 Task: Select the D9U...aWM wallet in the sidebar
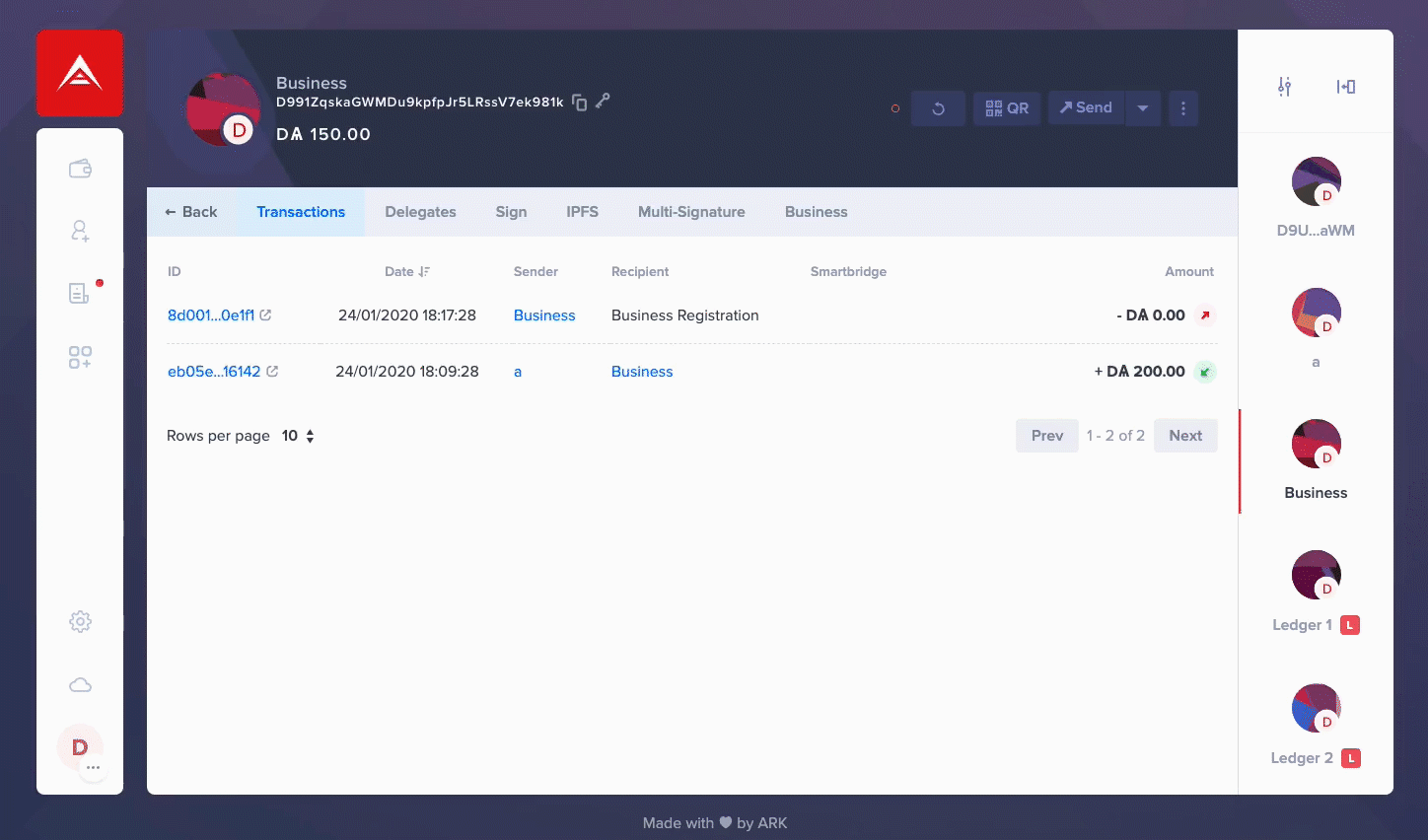coord(1316,197)
